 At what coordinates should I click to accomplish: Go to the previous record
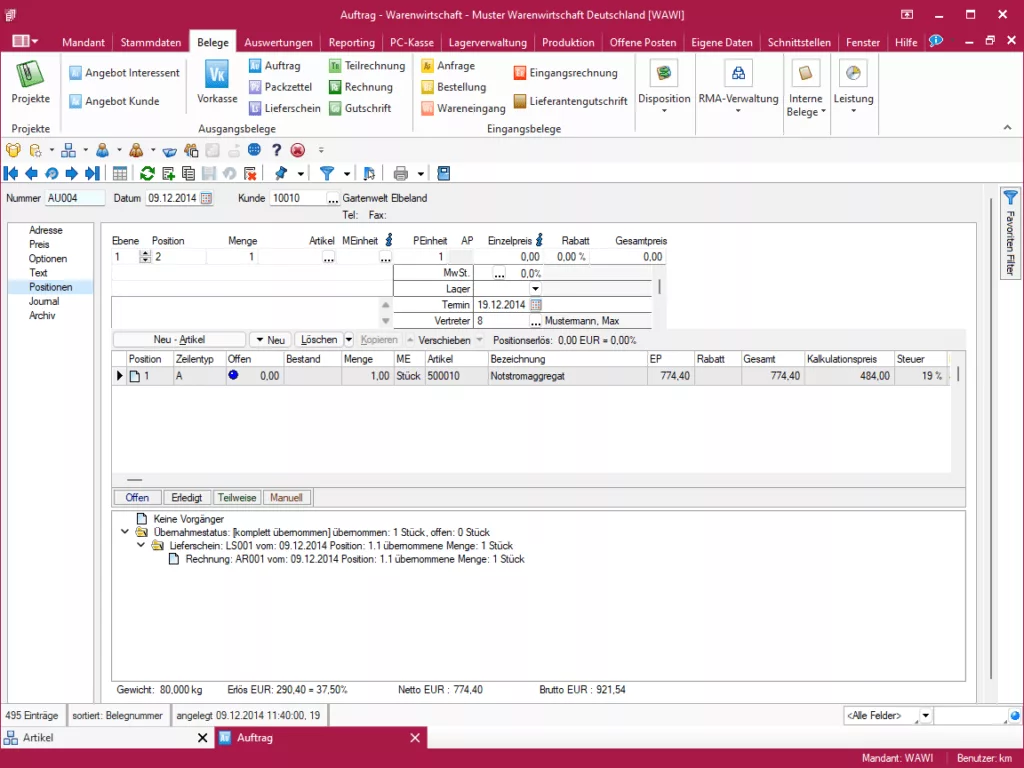(31, 173)
